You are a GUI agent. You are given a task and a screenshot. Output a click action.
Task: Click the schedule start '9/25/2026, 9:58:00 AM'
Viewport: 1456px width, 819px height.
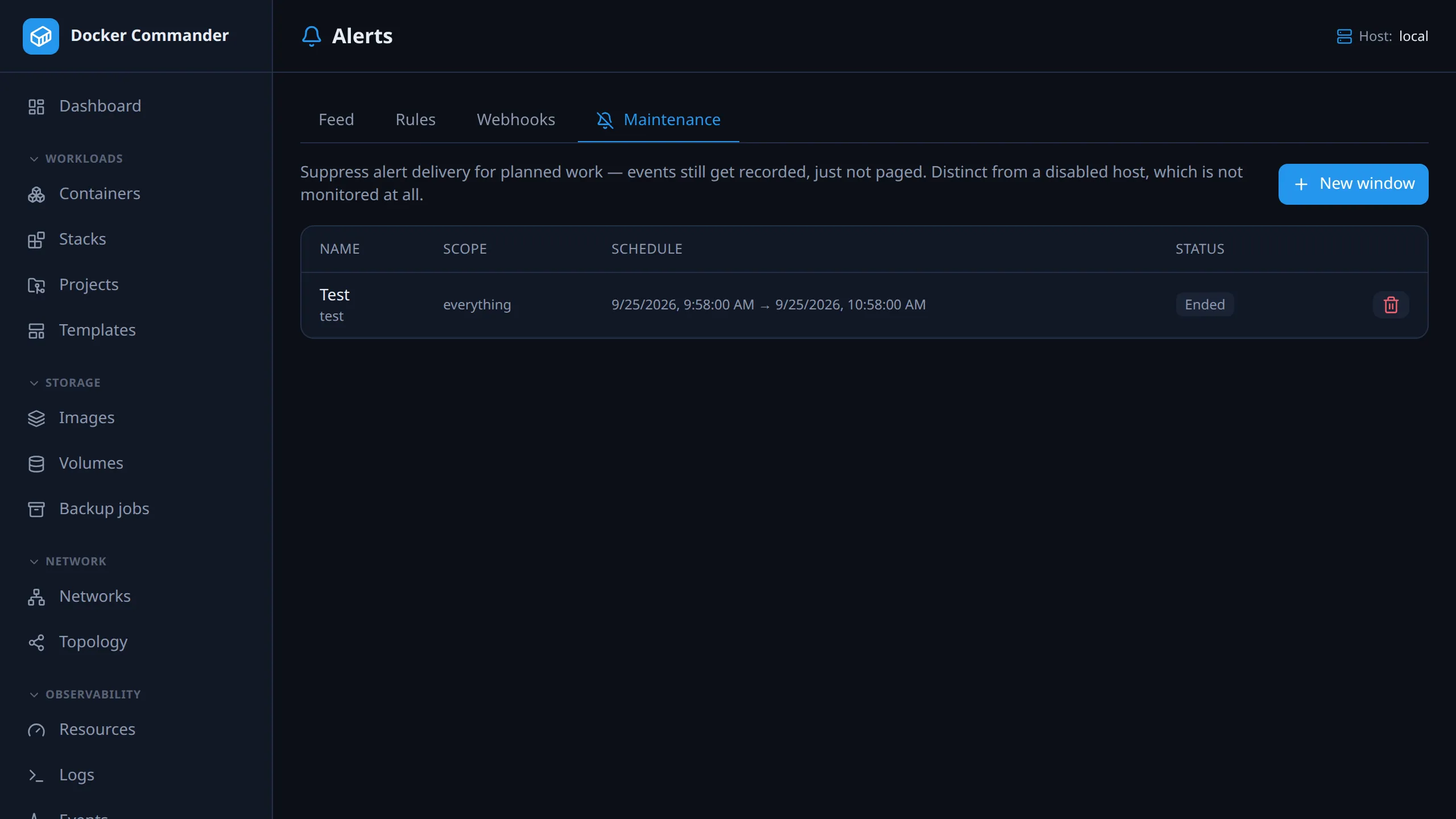coord(682,305)
